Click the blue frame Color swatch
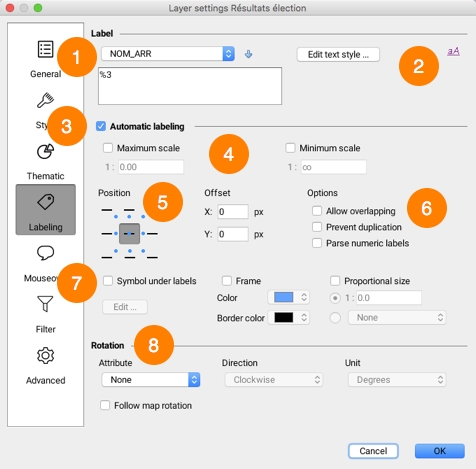Viewport: 476px width, 469px height. [284, 297]
